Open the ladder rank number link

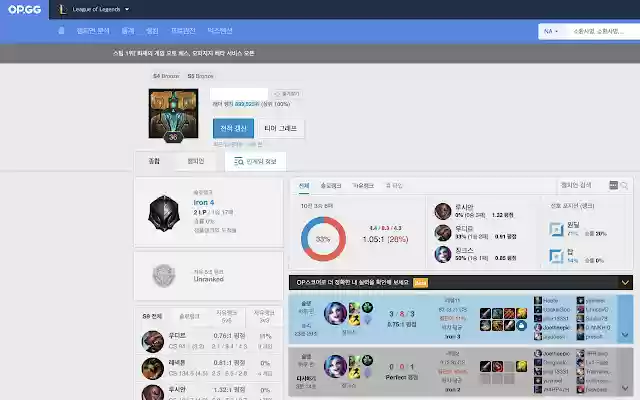pos(247,104)
